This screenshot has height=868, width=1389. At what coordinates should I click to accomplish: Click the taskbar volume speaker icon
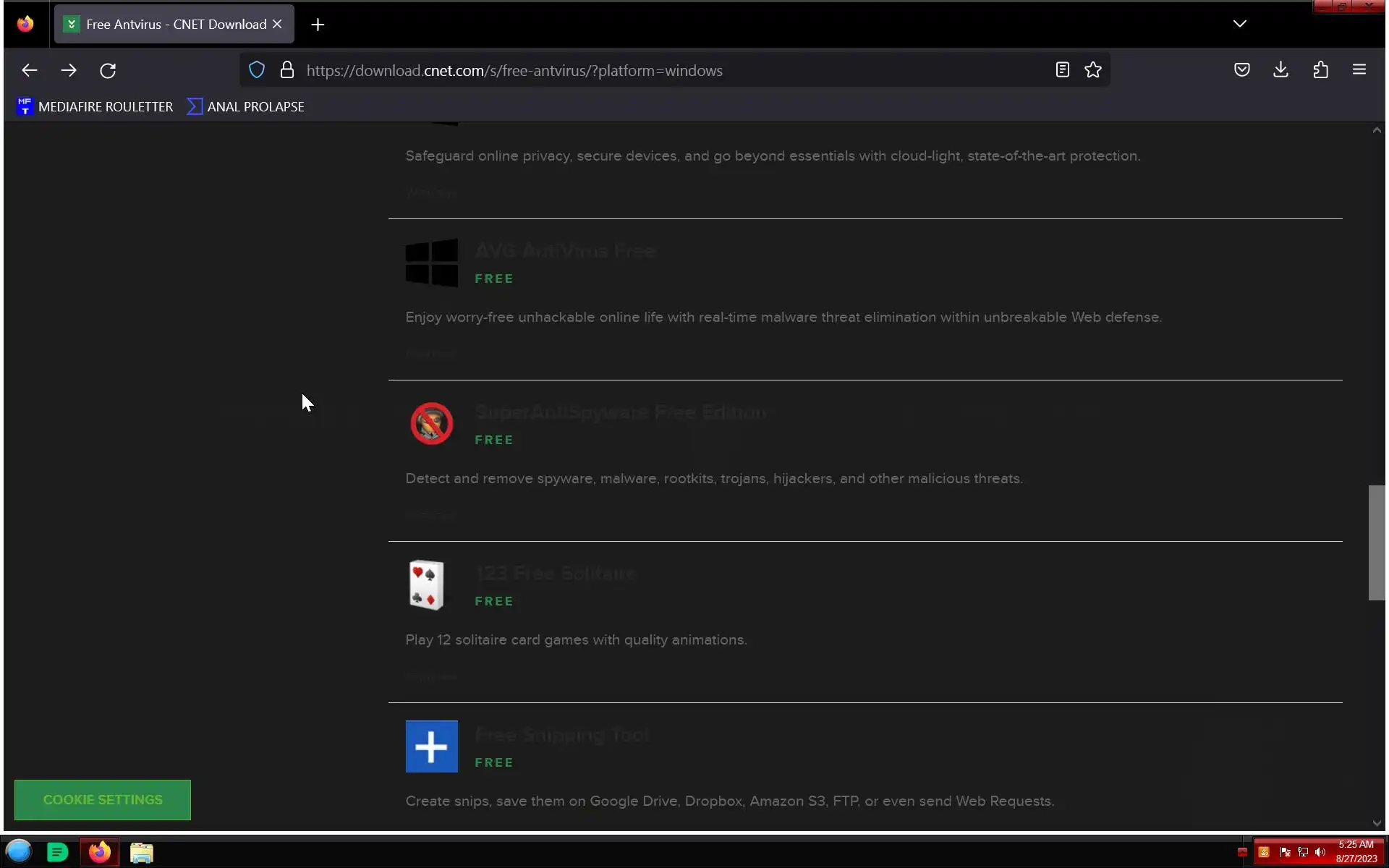pos(1320,852)
